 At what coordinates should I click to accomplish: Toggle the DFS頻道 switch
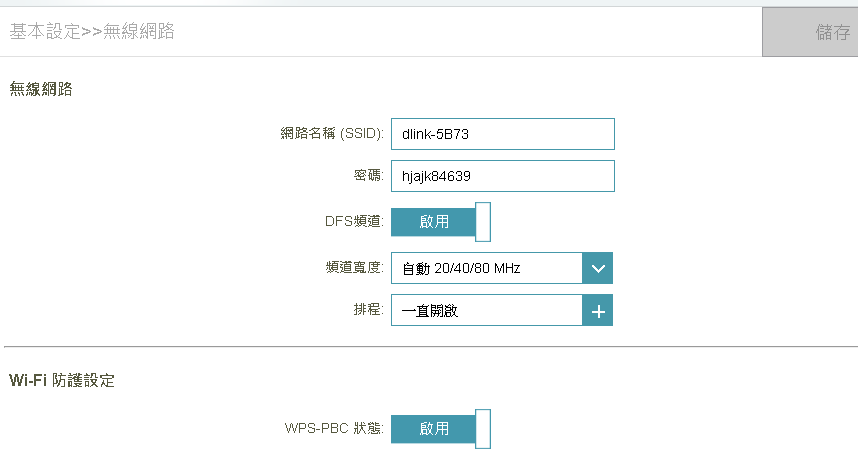pos(440,222)
